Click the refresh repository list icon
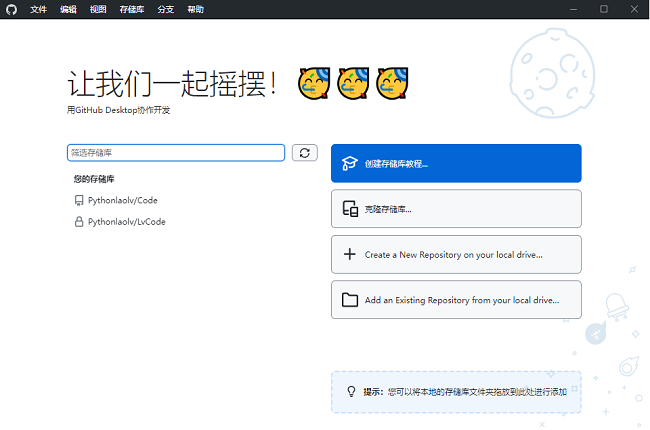 [305, 153]
